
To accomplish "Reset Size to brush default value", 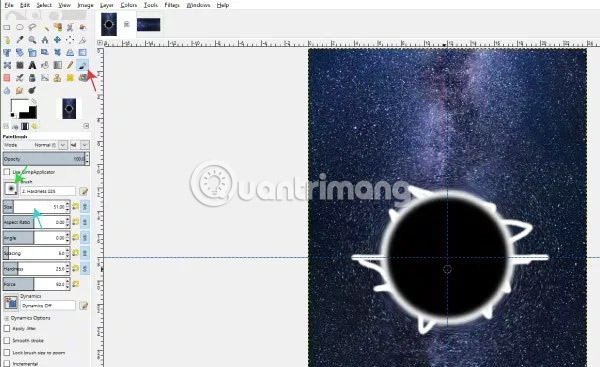I will point(75,207).
